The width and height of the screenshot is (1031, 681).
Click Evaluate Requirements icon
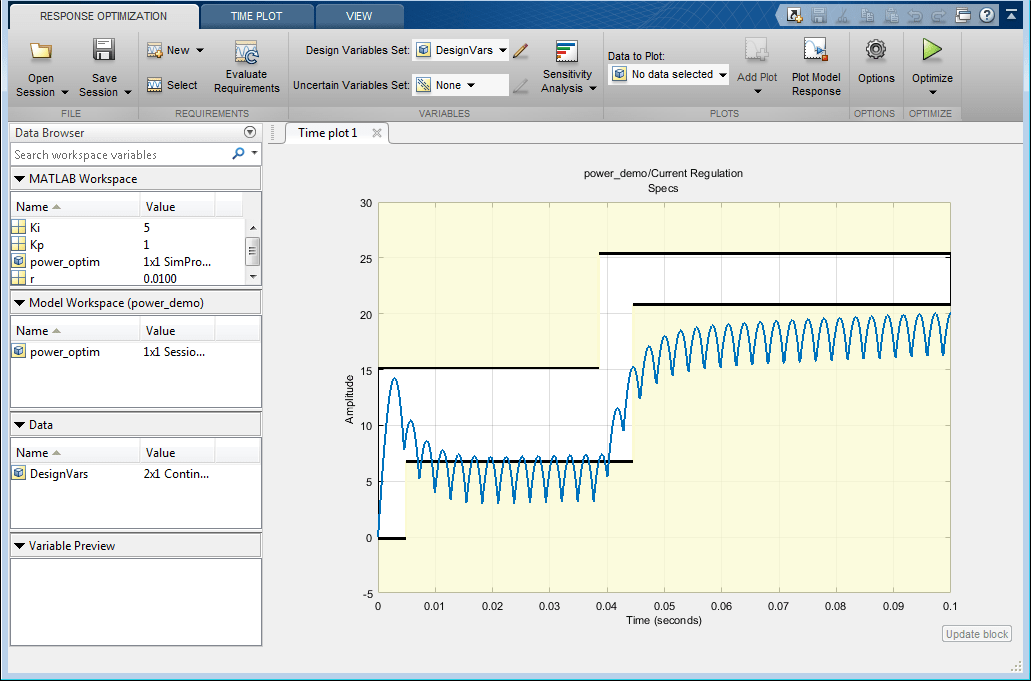[x=246, y=54]
